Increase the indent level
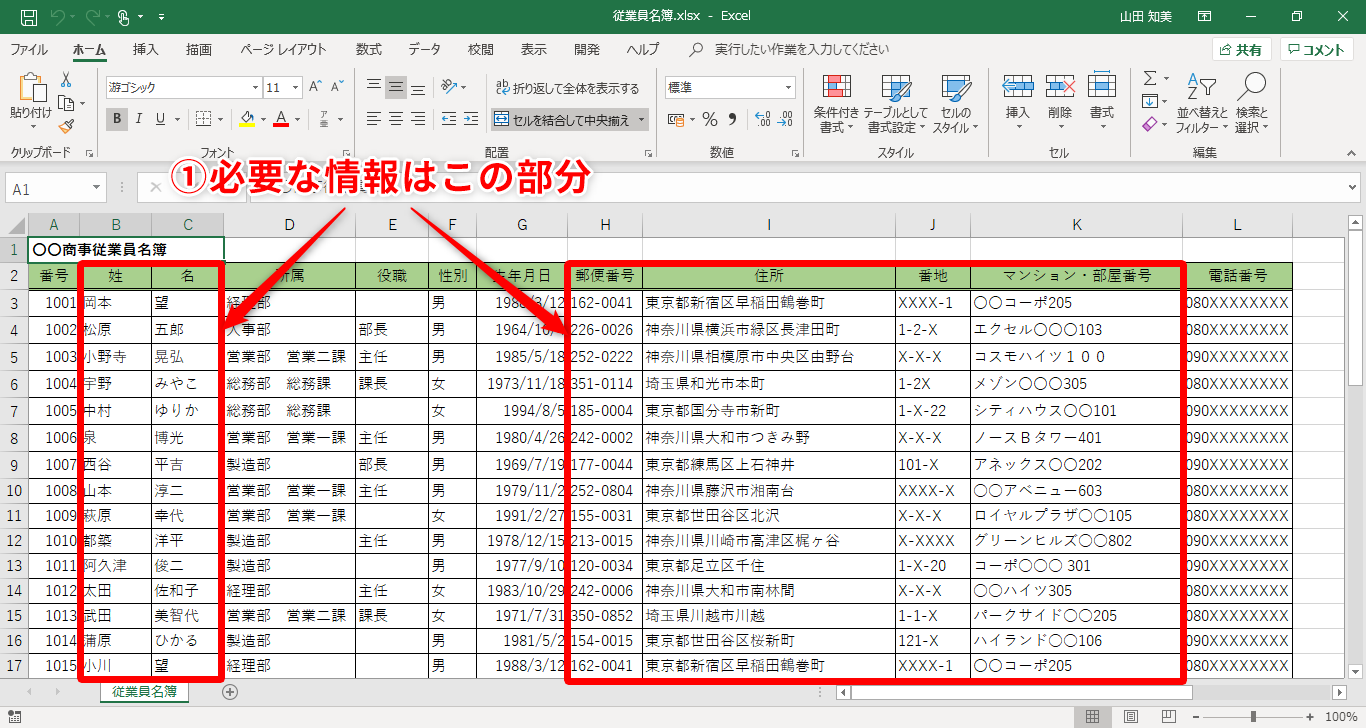 pyautogui.click(x=471, y=119)
